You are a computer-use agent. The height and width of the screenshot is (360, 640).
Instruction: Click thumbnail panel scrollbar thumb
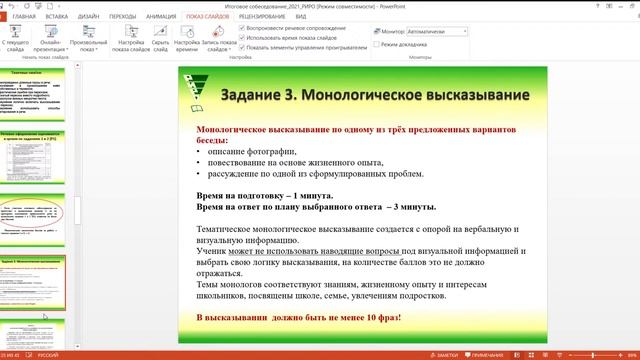pyautogui.click(x=77, y=211)
